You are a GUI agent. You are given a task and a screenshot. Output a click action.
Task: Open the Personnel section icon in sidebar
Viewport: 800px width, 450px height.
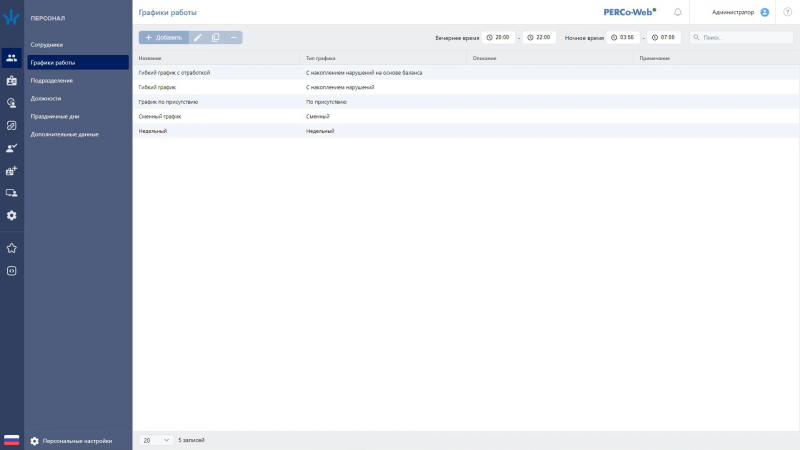[12, 57]
